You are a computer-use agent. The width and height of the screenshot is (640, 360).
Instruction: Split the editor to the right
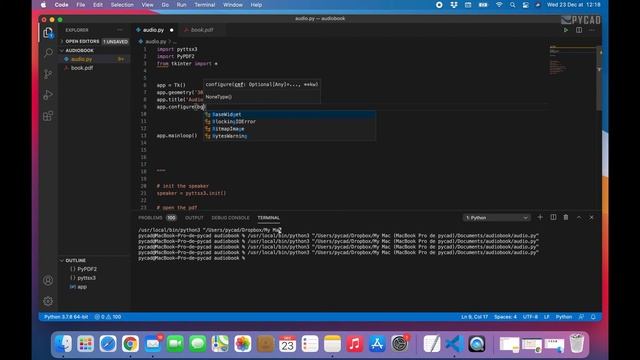(579, 30)
